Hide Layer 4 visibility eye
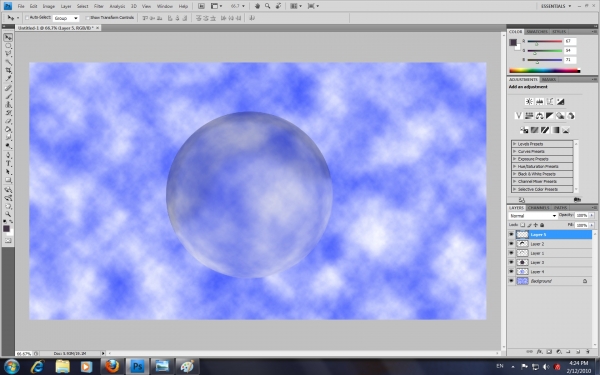 pyautogui.click(x=511, y=271)
